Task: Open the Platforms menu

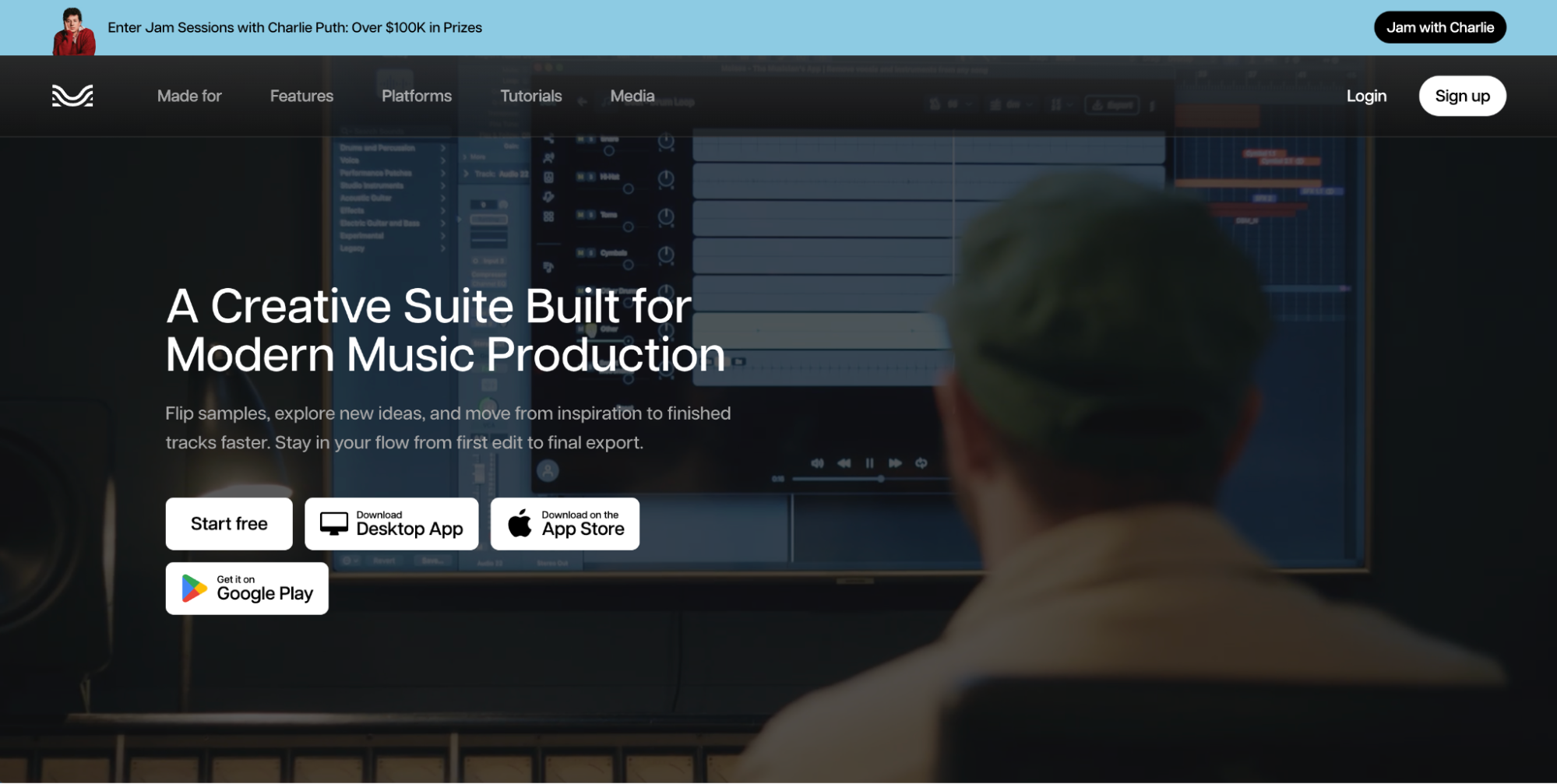Action: tap(416, 96)
